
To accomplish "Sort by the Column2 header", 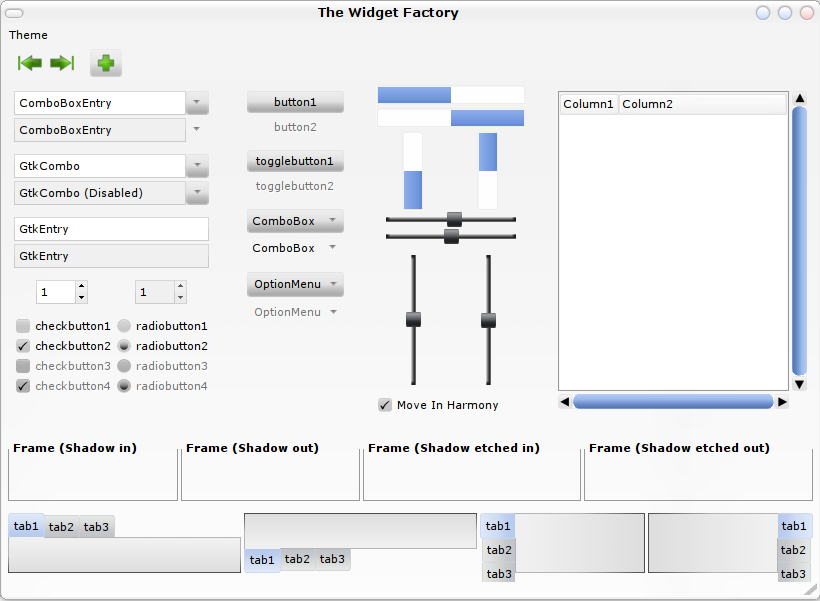I will (x=702, y=104).
